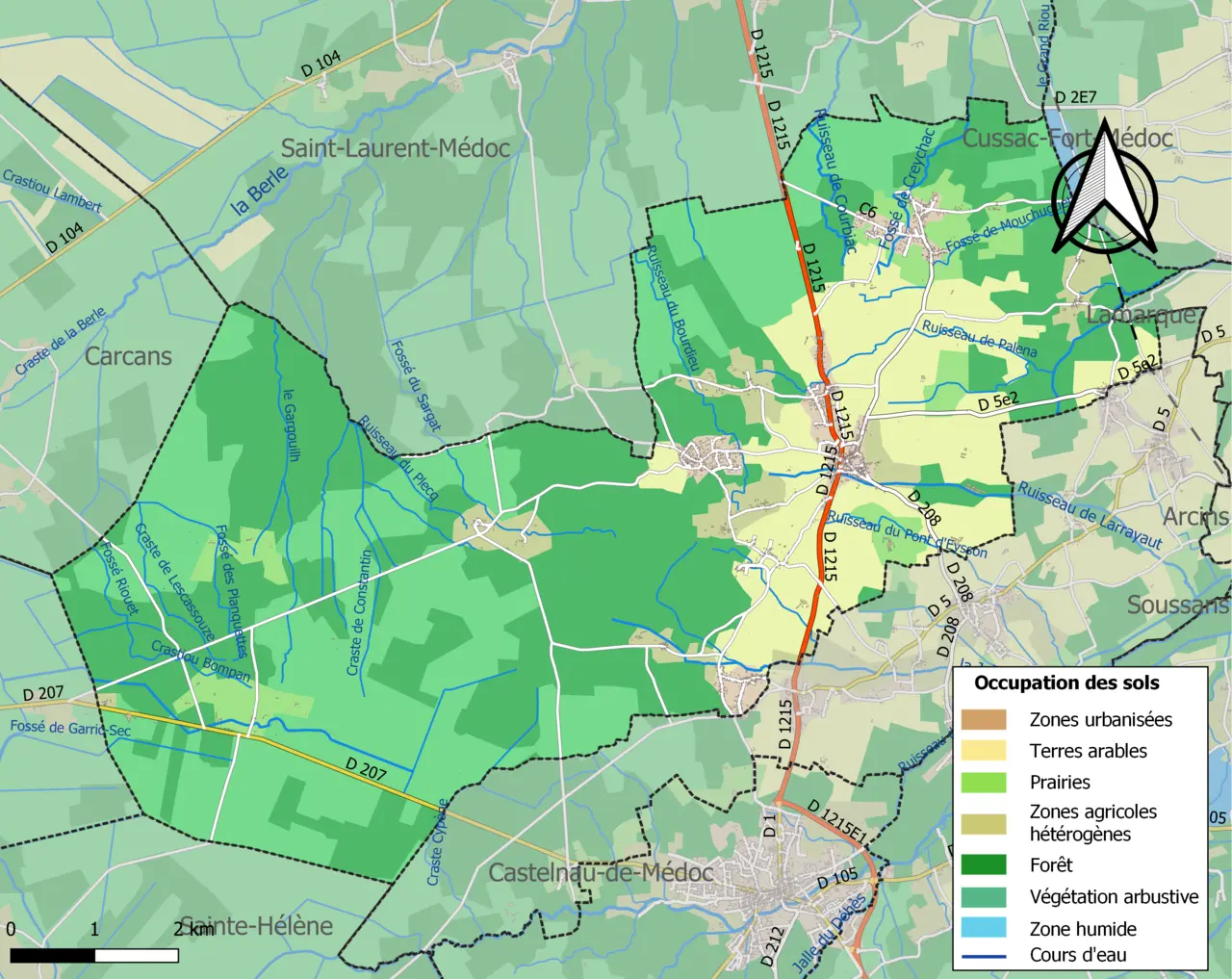The height and width of the screenshot is (979, 1232).
Task: Click the 'Crastiou Bompan' label
Action: click(x=201, y=662)
